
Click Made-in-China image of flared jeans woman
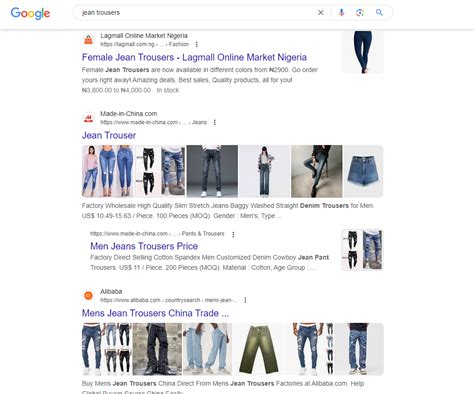coord(265,171)
